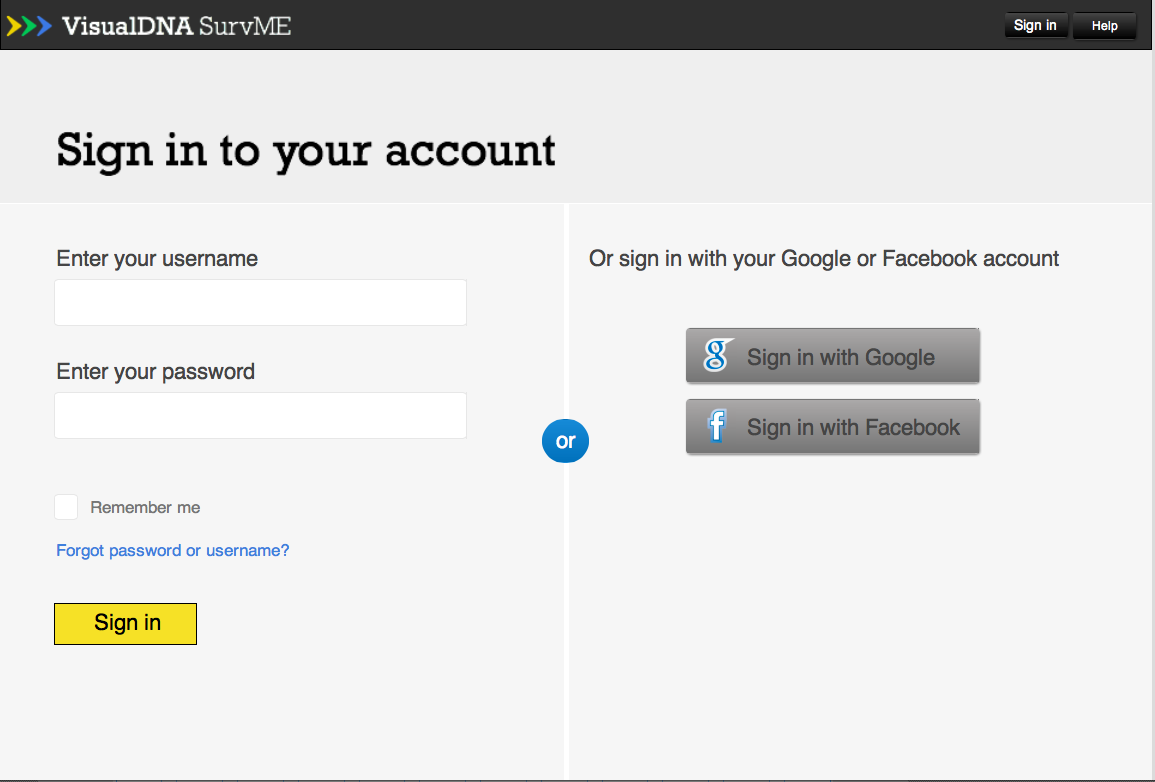Screen dimensions: 1155x782
Task: Focus the password input field
Action: coord(260,415)
